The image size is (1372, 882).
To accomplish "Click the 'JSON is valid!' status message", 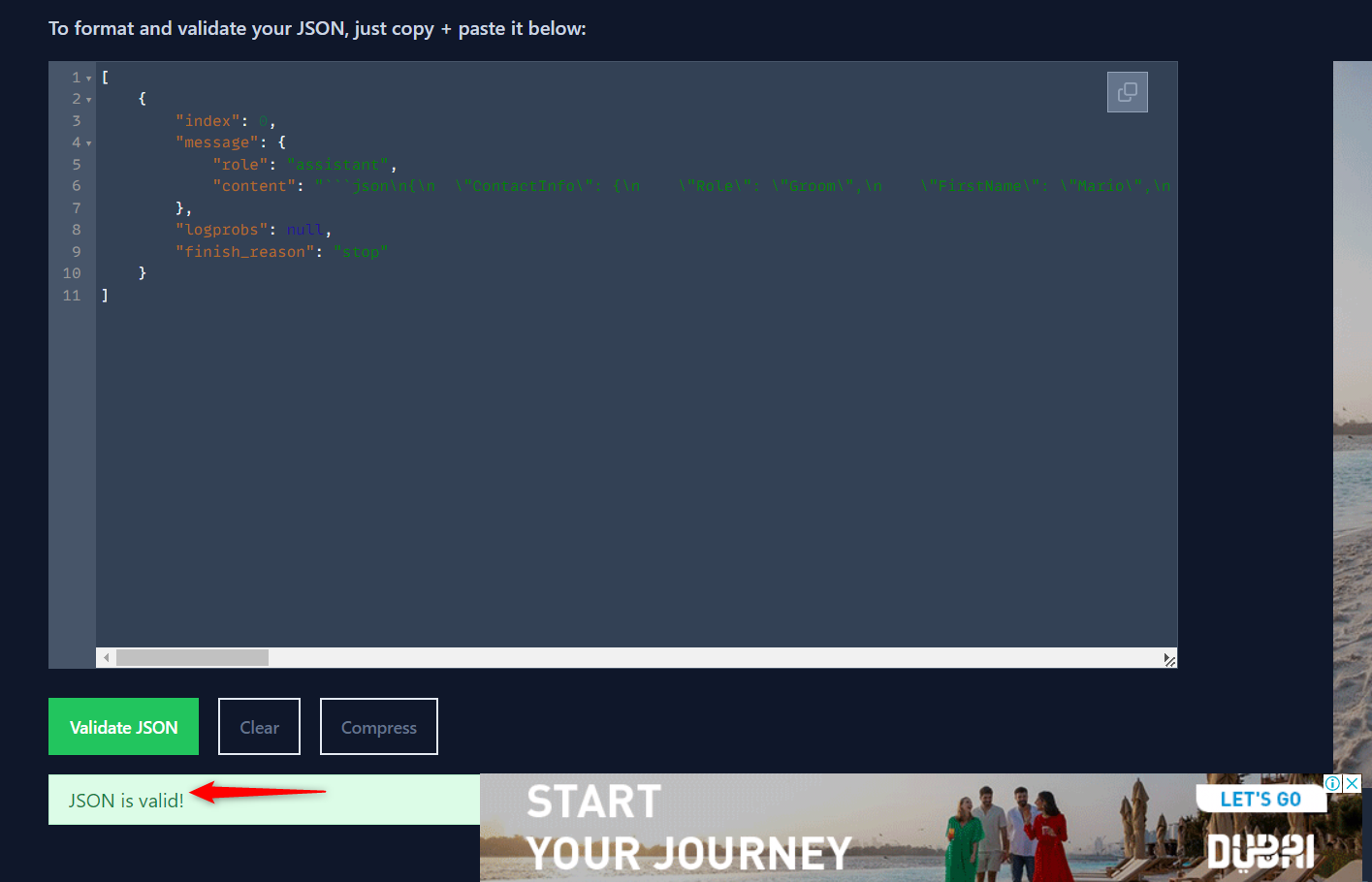I will (126, 801).
